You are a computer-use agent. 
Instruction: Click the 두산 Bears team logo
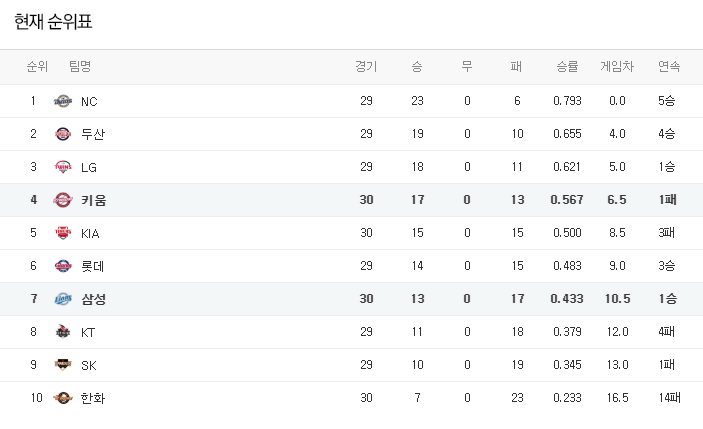pos(63,134)
